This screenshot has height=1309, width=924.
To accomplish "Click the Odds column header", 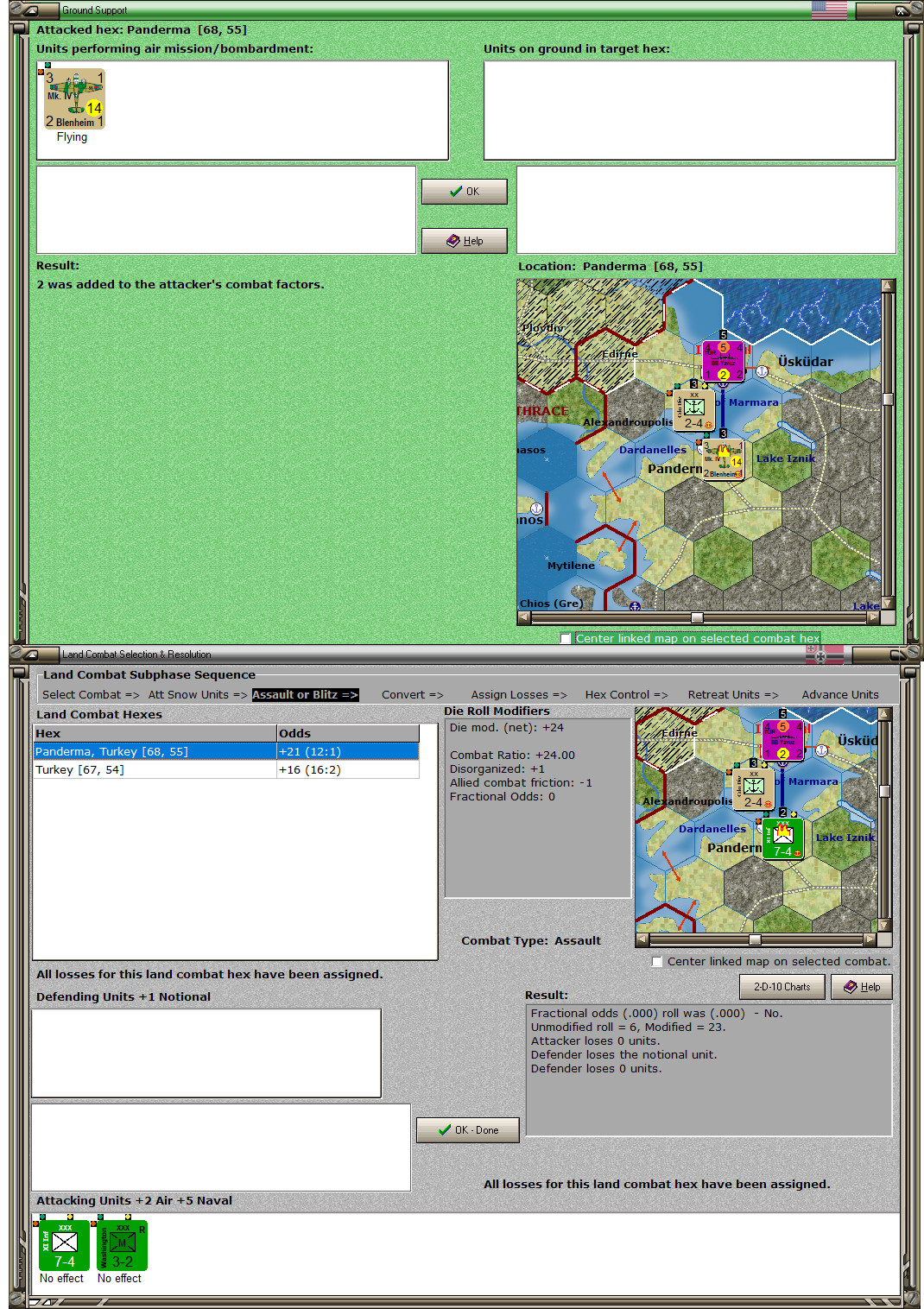I will (348, 734).
